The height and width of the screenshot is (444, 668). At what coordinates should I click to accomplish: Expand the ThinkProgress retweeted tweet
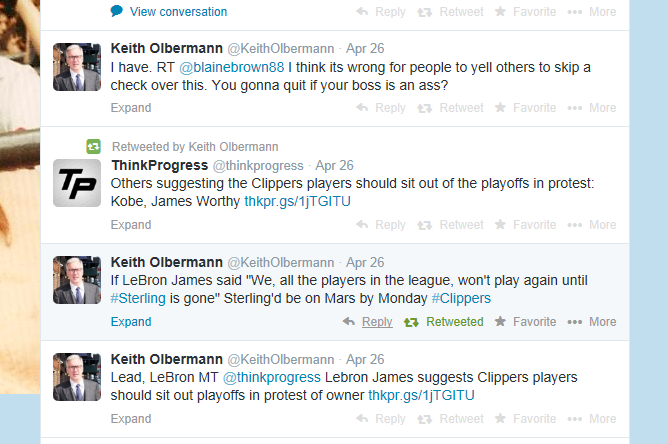pos(131,225)
